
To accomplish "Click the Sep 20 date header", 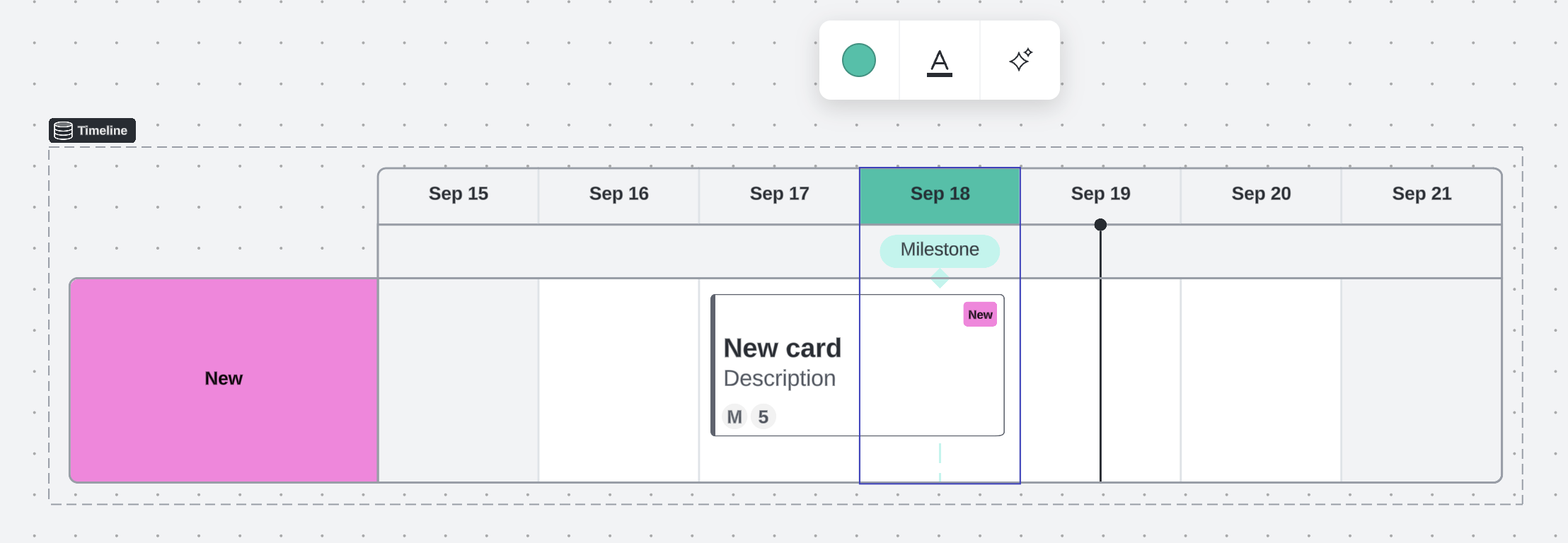I will pyautogui.click(x=1261, y=194).
